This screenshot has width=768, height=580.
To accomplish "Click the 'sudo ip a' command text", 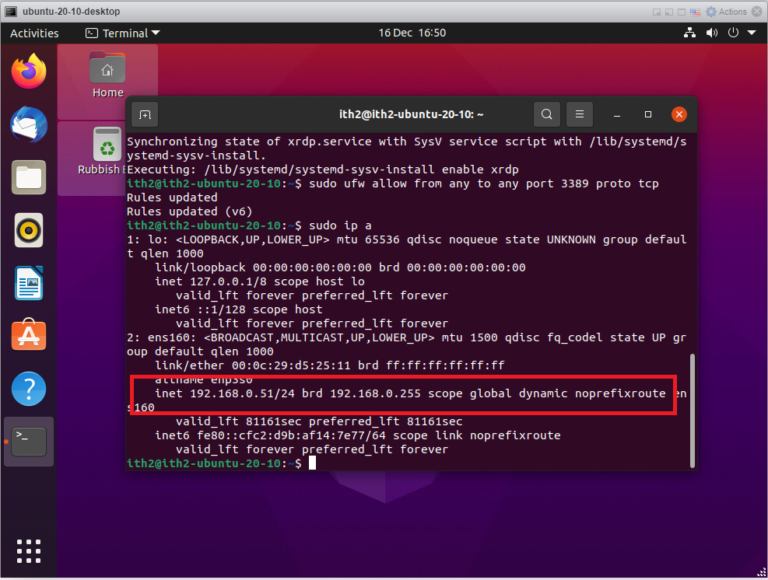I will click(340, 226).
